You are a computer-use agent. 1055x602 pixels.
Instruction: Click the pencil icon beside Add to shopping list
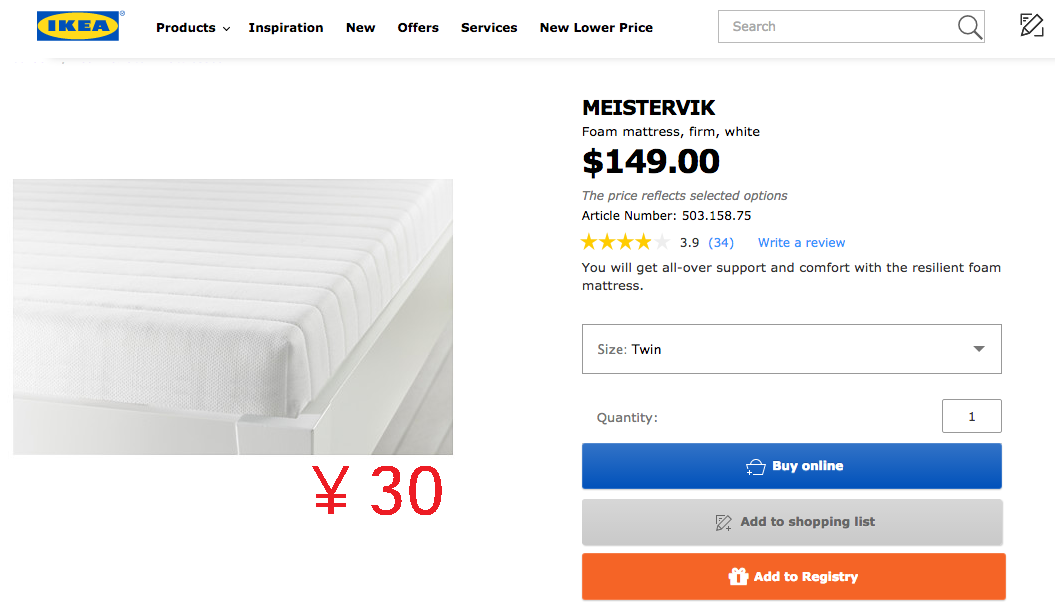click(x=724, y=522)
